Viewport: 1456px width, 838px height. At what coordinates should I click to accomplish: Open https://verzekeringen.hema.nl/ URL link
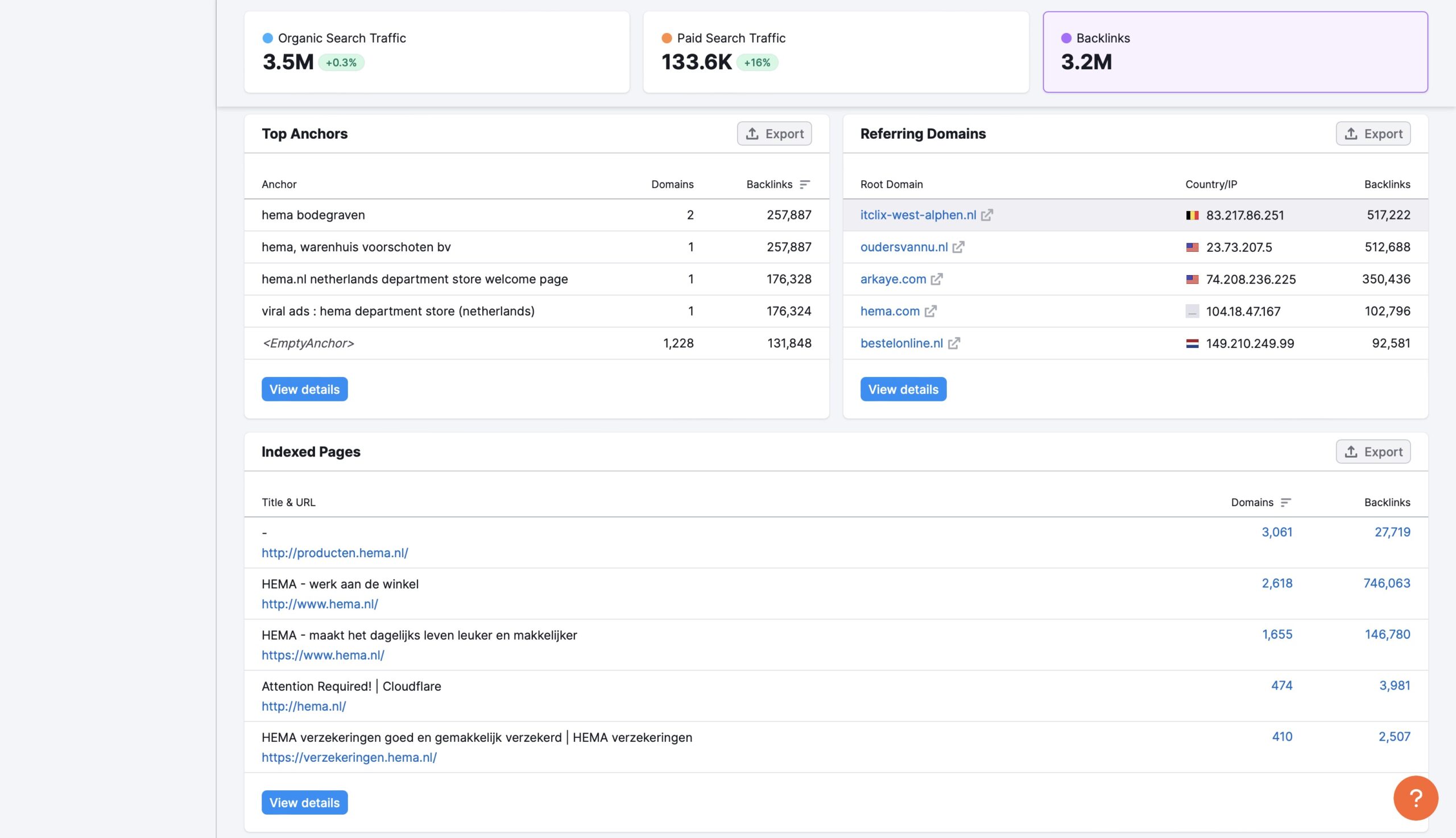349,757
